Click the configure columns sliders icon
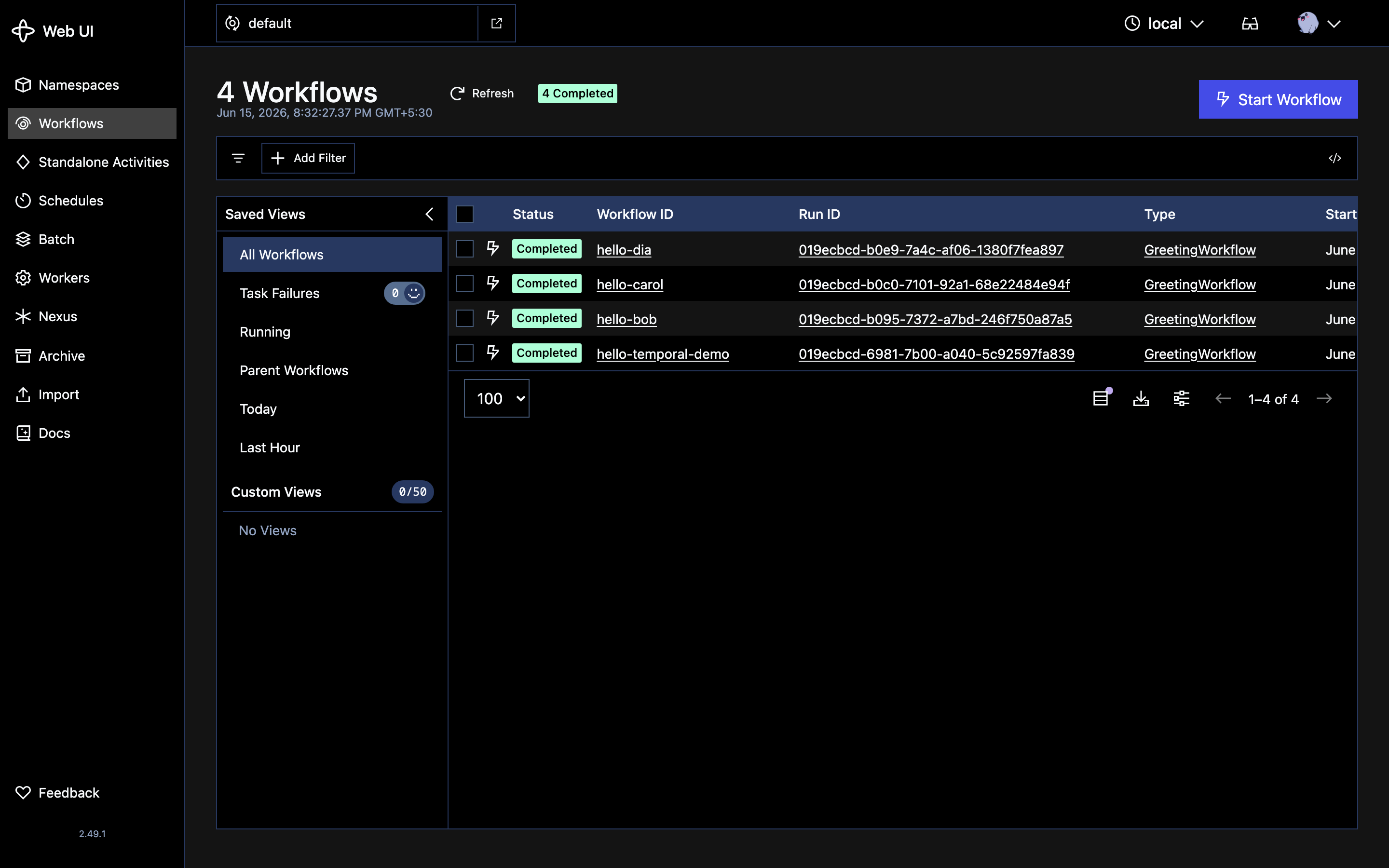The image size is (1389, 868). point(1181,398)
